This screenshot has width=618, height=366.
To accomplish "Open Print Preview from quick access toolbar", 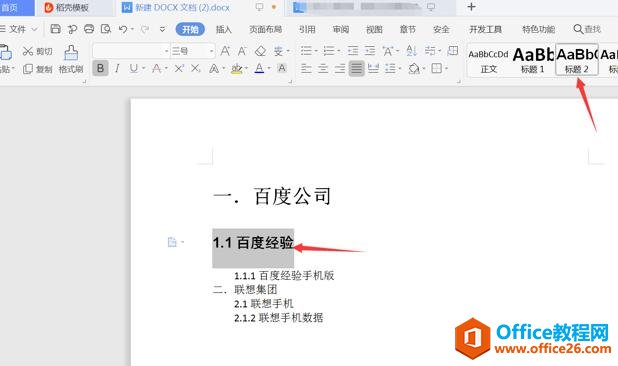I will [106, 29].
